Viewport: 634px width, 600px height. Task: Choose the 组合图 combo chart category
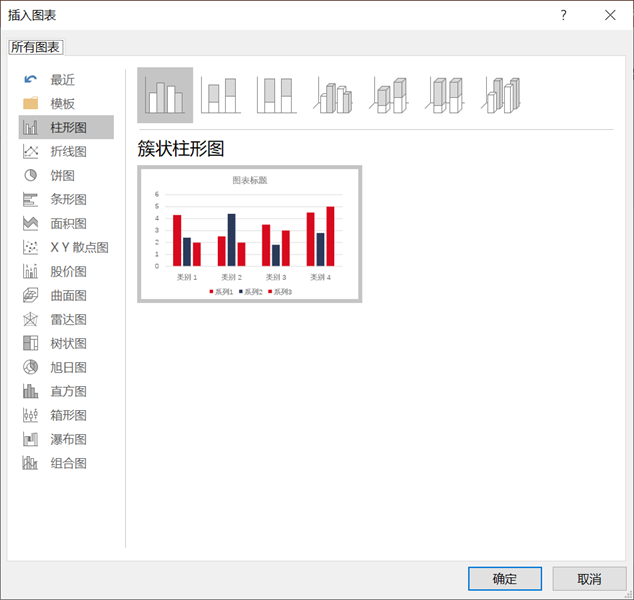[66, 463]
